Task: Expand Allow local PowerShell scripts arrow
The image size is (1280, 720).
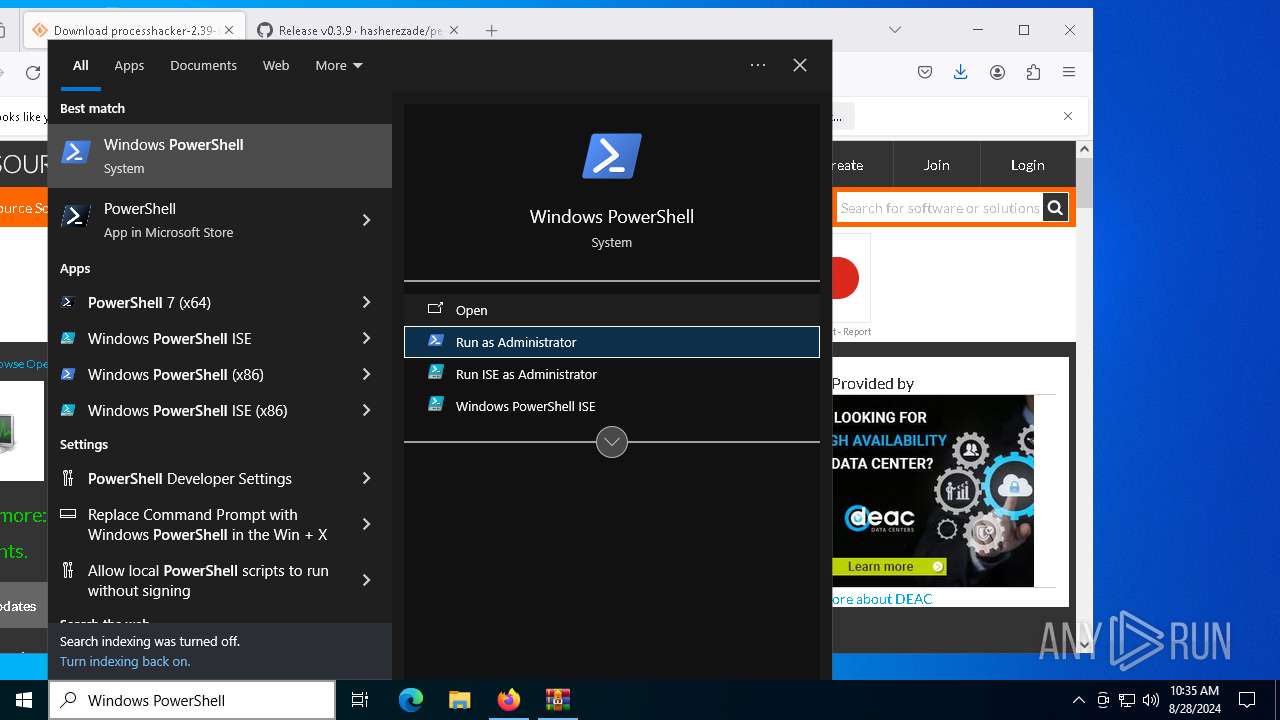Action: (366, 580)
